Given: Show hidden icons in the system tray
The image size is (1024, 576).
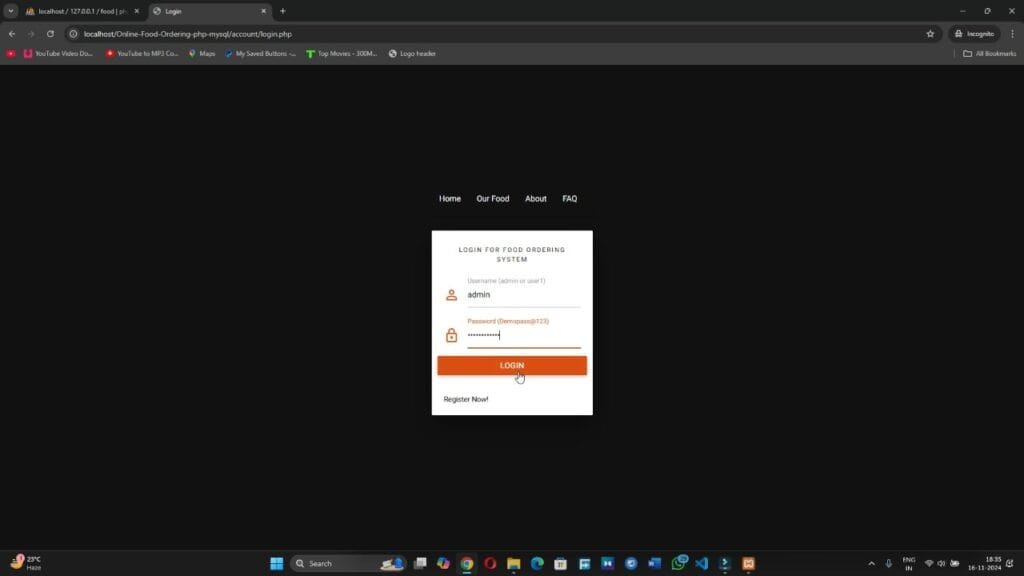Looking at the screenshot, I should pos(872,563).
